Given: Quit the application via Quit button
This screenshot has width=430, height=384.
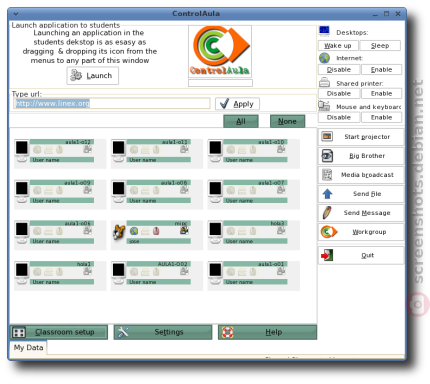Looking at the screenshot, I should coord(361,255).
